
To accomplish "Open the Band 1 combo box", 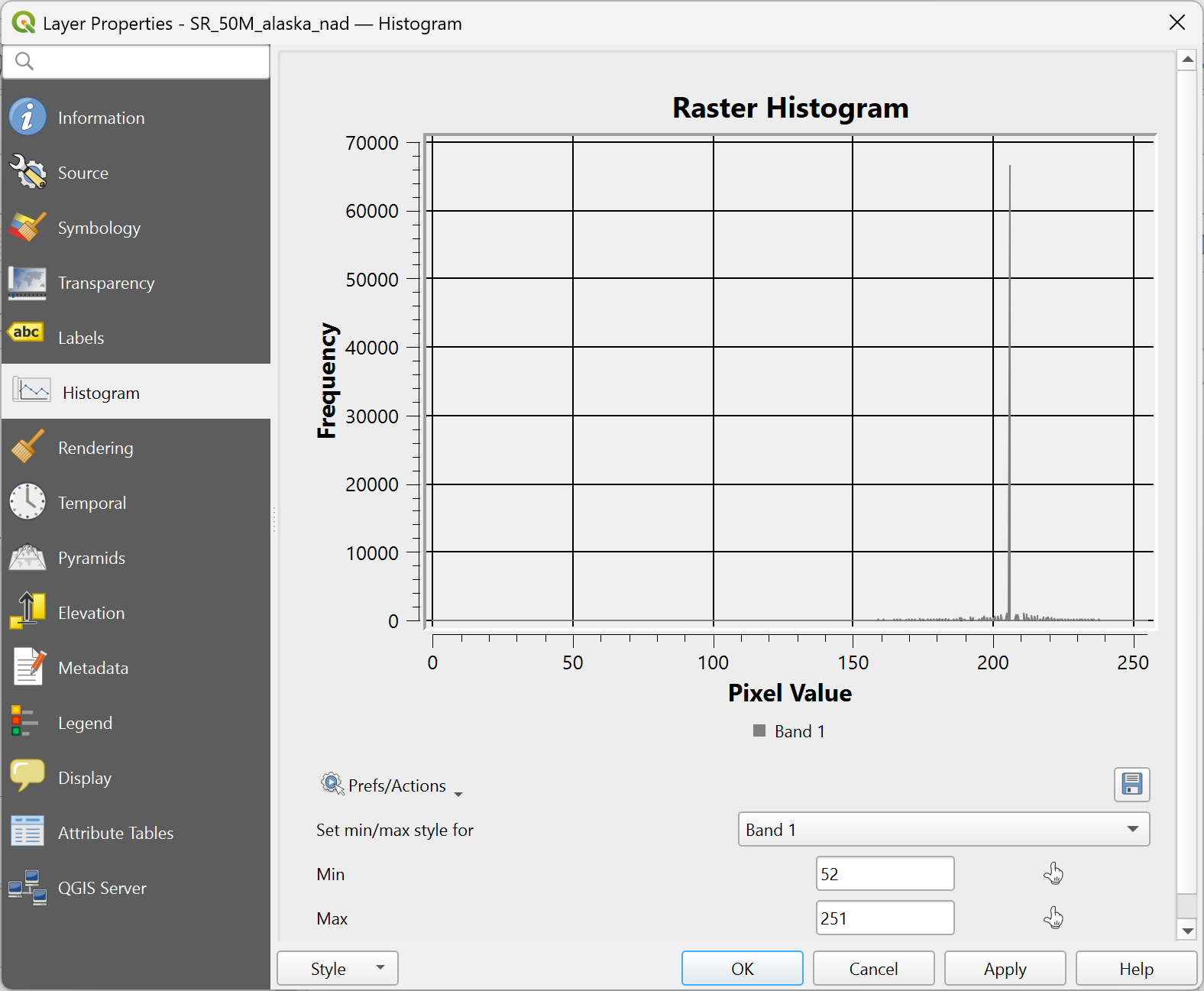I will click(x=943, y=830).
